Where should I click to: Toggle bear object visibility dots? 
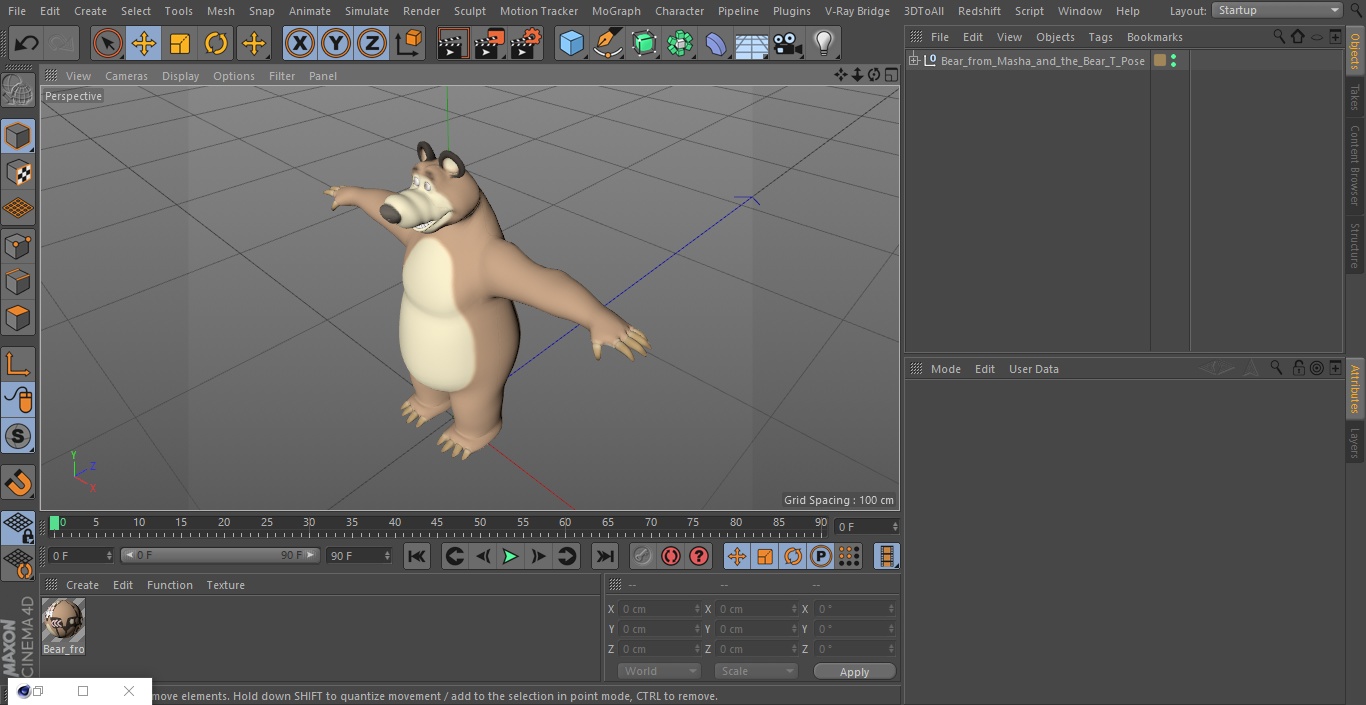coord(1173,61)
